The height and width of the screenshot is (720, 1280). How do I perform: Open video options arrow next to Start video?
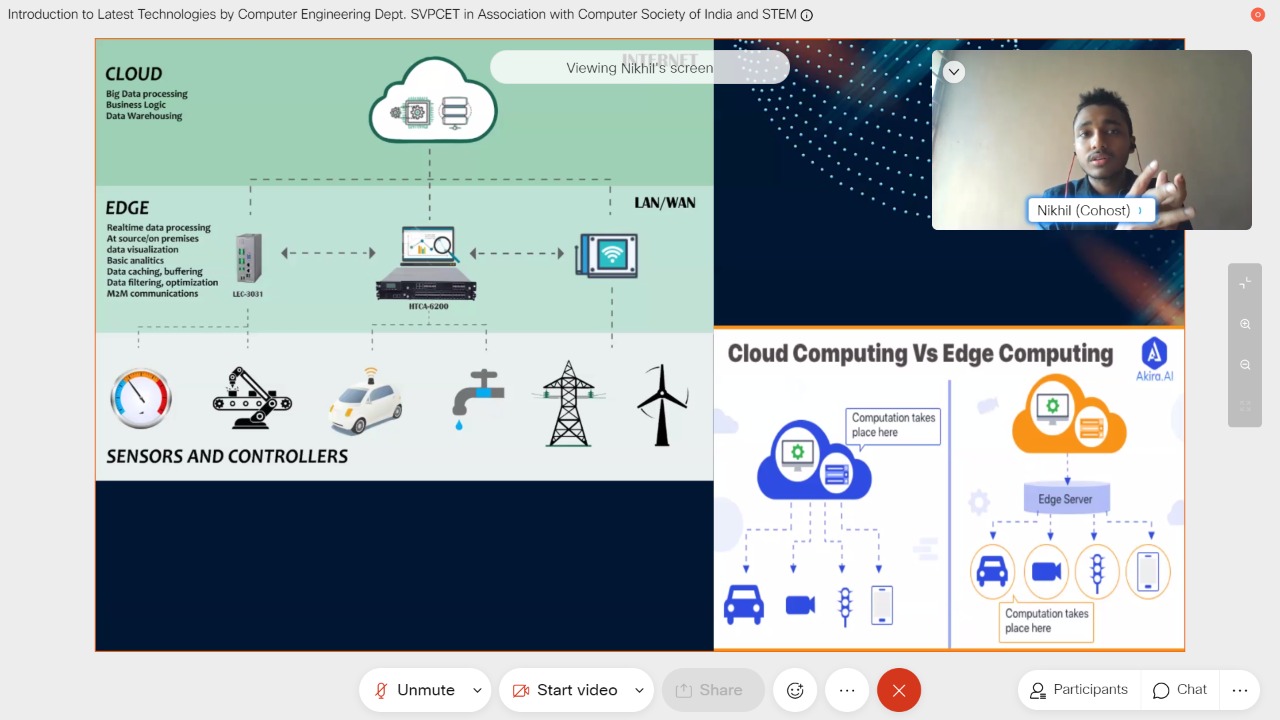coord(640,690)
